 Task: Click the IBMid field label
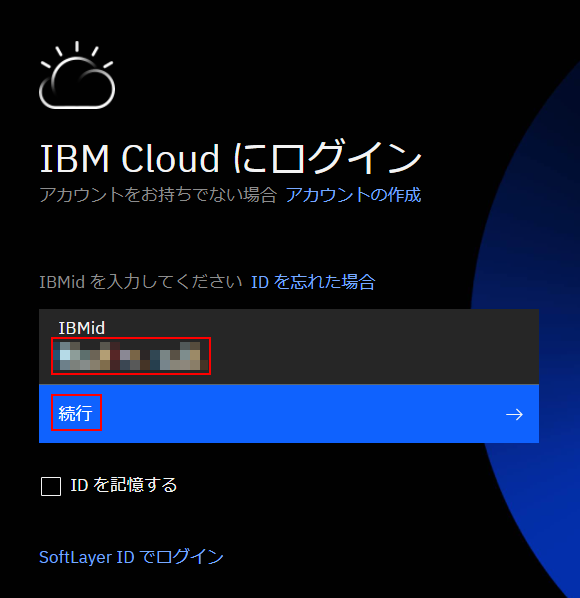tap(82, 328)
